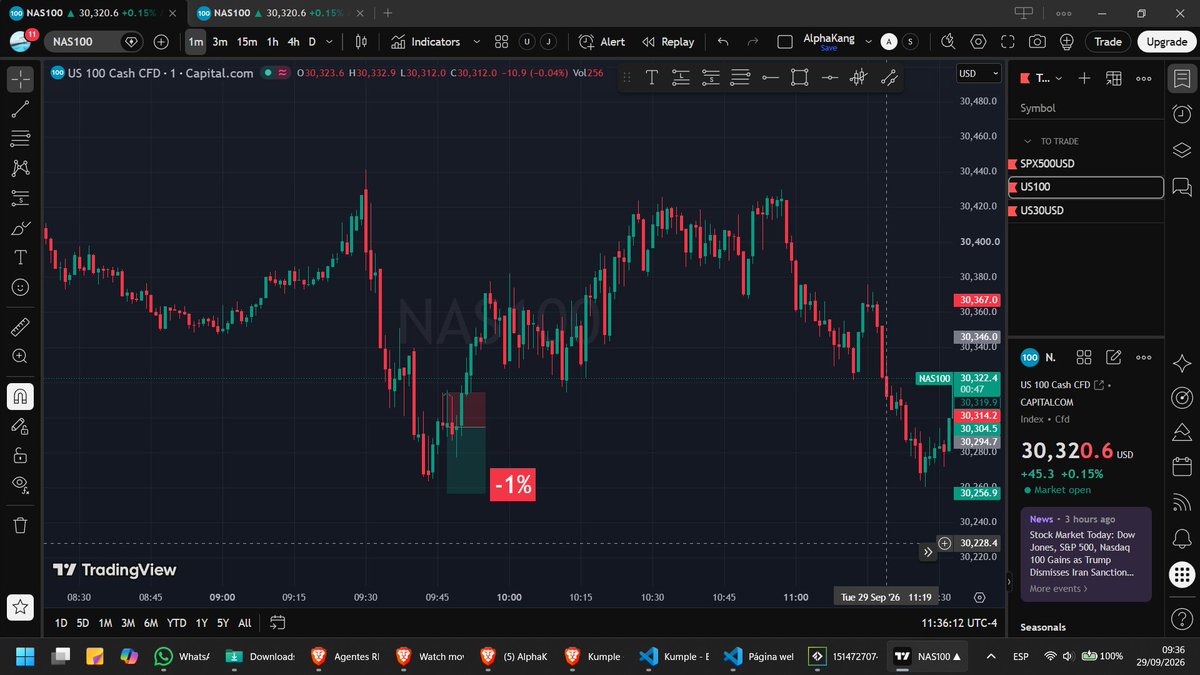Toggle lock all drawings
1200x675 pixels.
point(20,456)
